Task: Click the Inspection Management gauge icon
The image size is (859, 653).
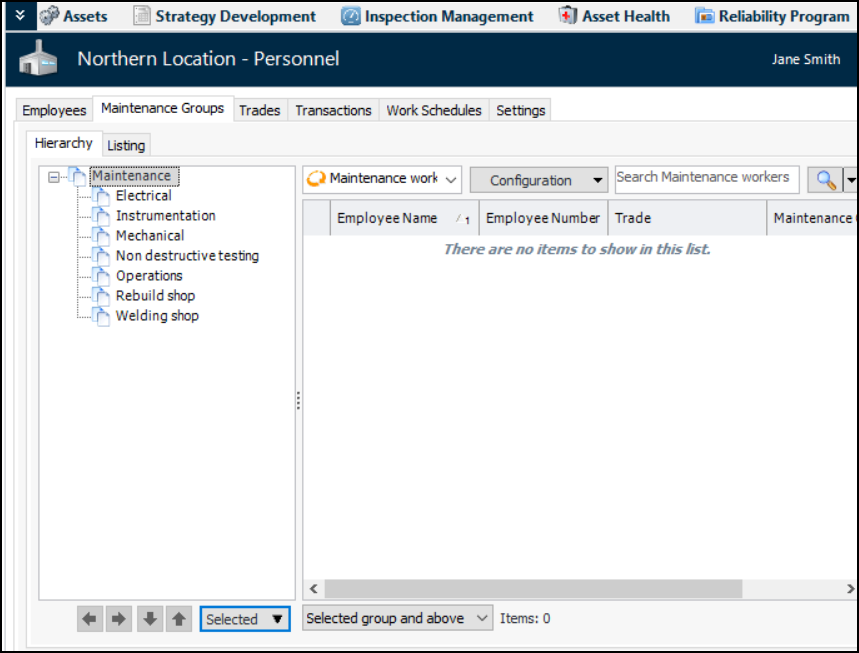Action: point(351,16)
